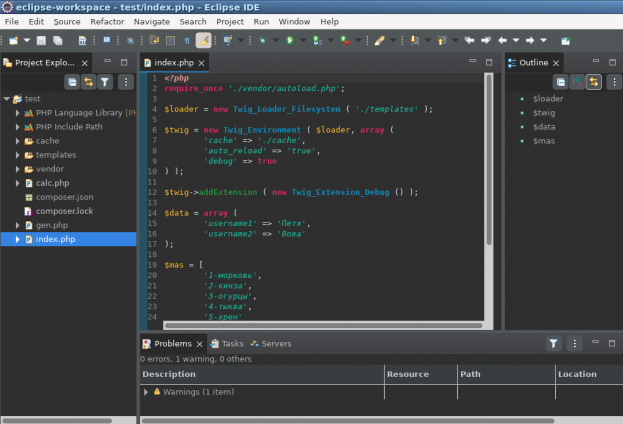Image resolution: width=623 pixels, height=424 pixels.
Task: Select $twig in the Outline
Action: 544,113
